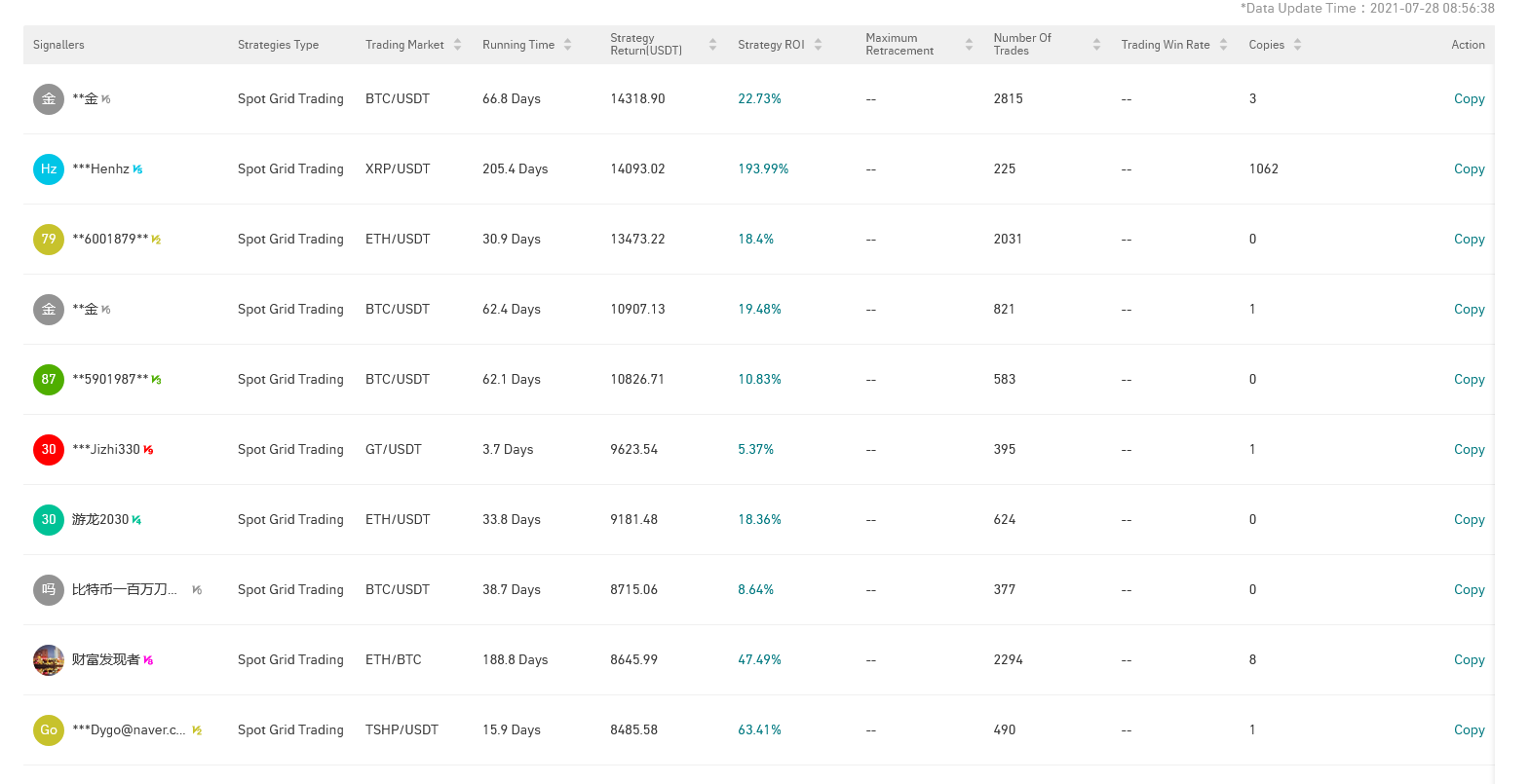Open signaller name 财富发现者
The width and height of the screenshot is (1530, 784).
(x=106, y=660)
